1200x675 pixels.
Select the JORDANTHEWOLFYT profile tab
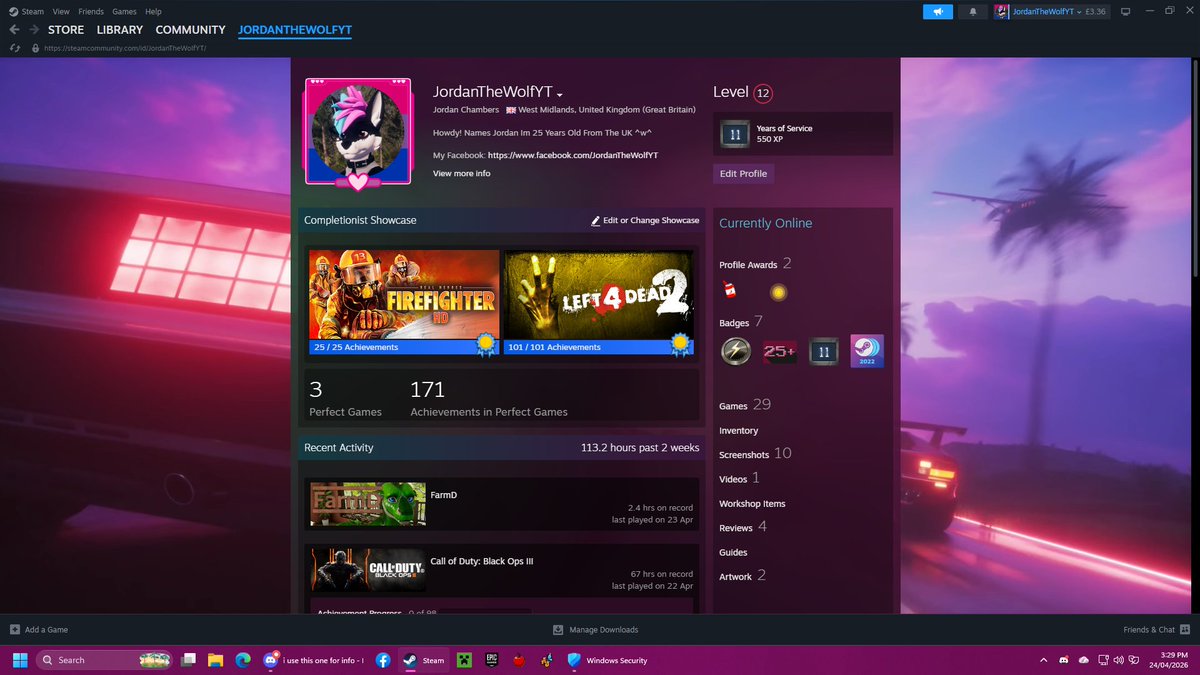(x=295, y=30)
